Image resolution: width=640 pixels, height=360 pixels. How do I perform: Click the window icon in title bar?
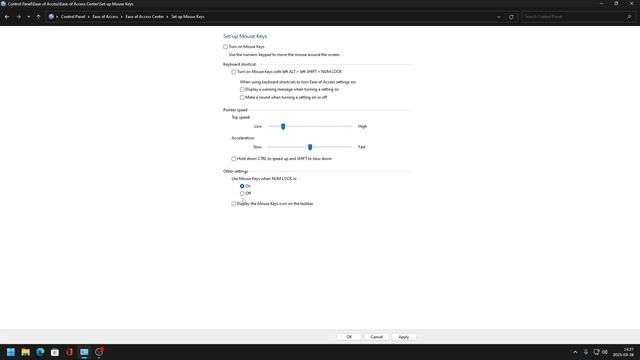[3, 4]
